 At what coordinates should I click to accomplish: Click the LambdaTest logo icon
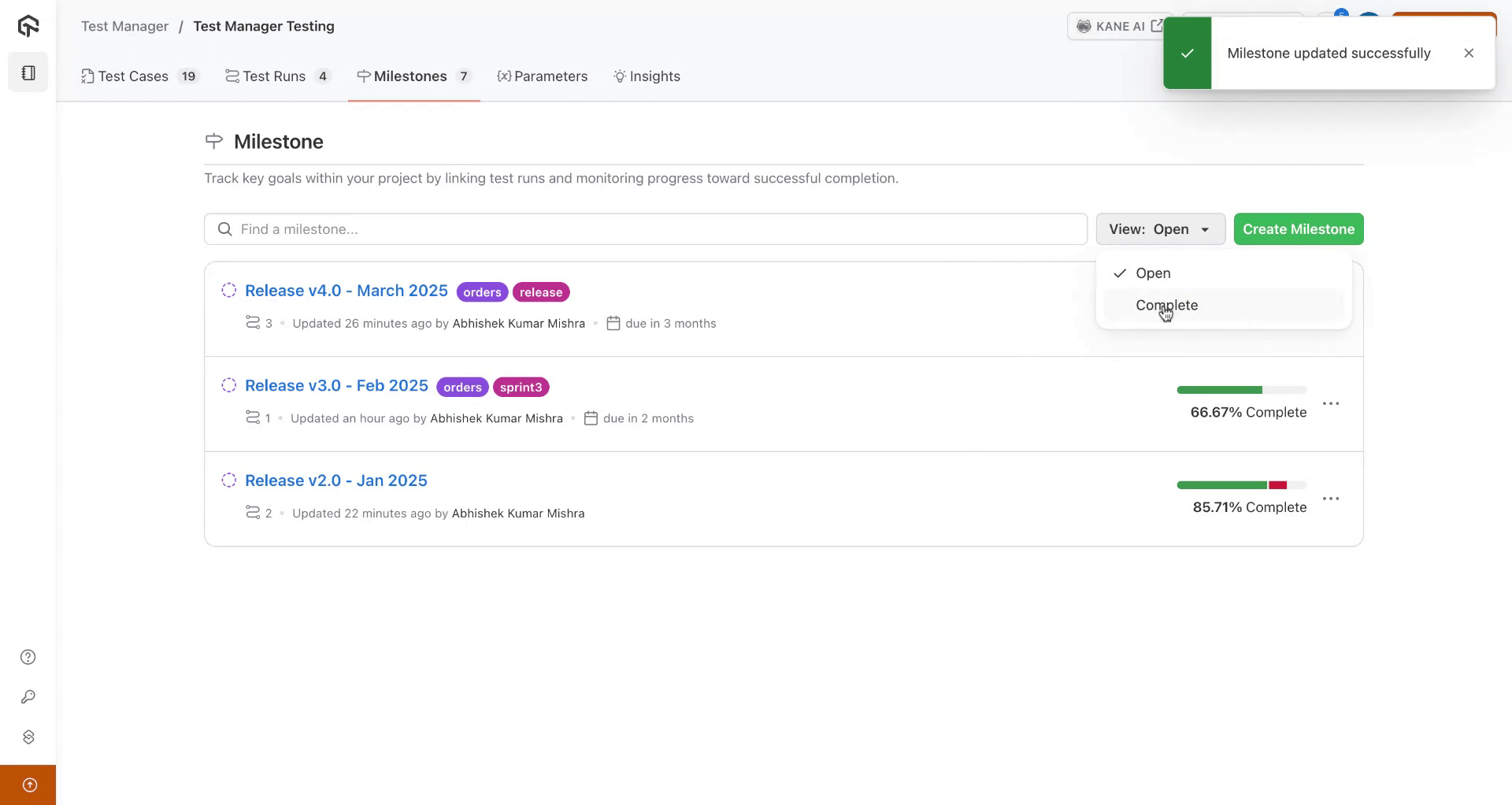[28, 27]
